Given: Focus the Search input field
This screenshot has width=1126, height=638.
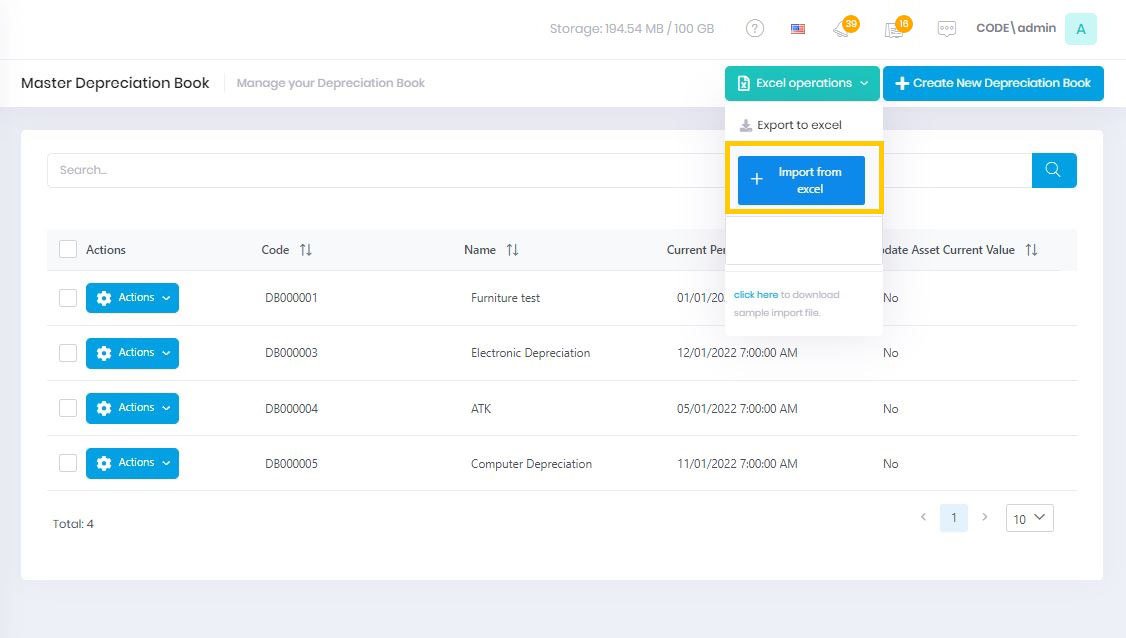Looking at the screenshot, I should tap(400, 170).
